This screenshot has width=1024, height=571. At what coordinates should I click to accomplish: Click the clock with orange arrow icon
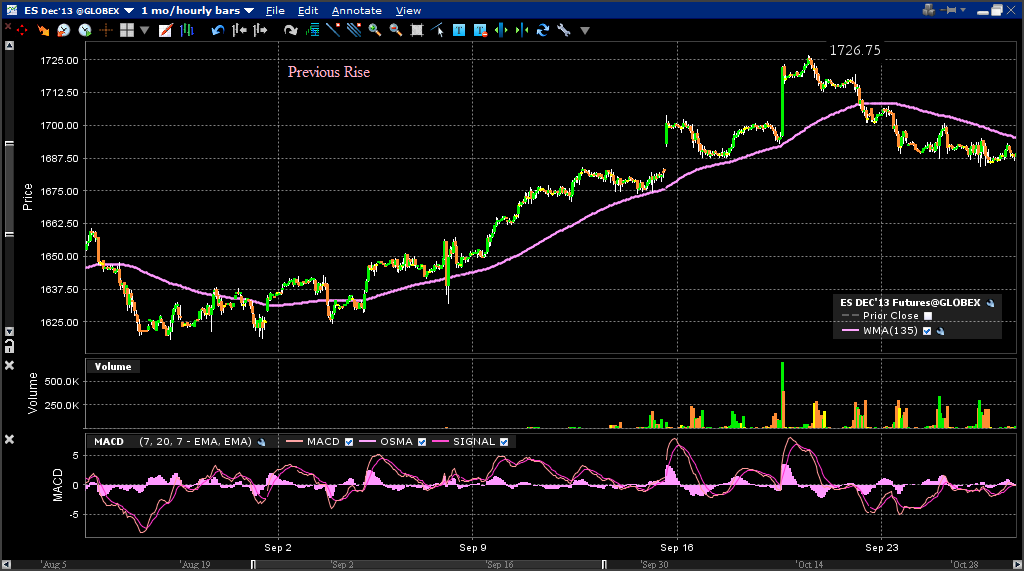[63, 30]
